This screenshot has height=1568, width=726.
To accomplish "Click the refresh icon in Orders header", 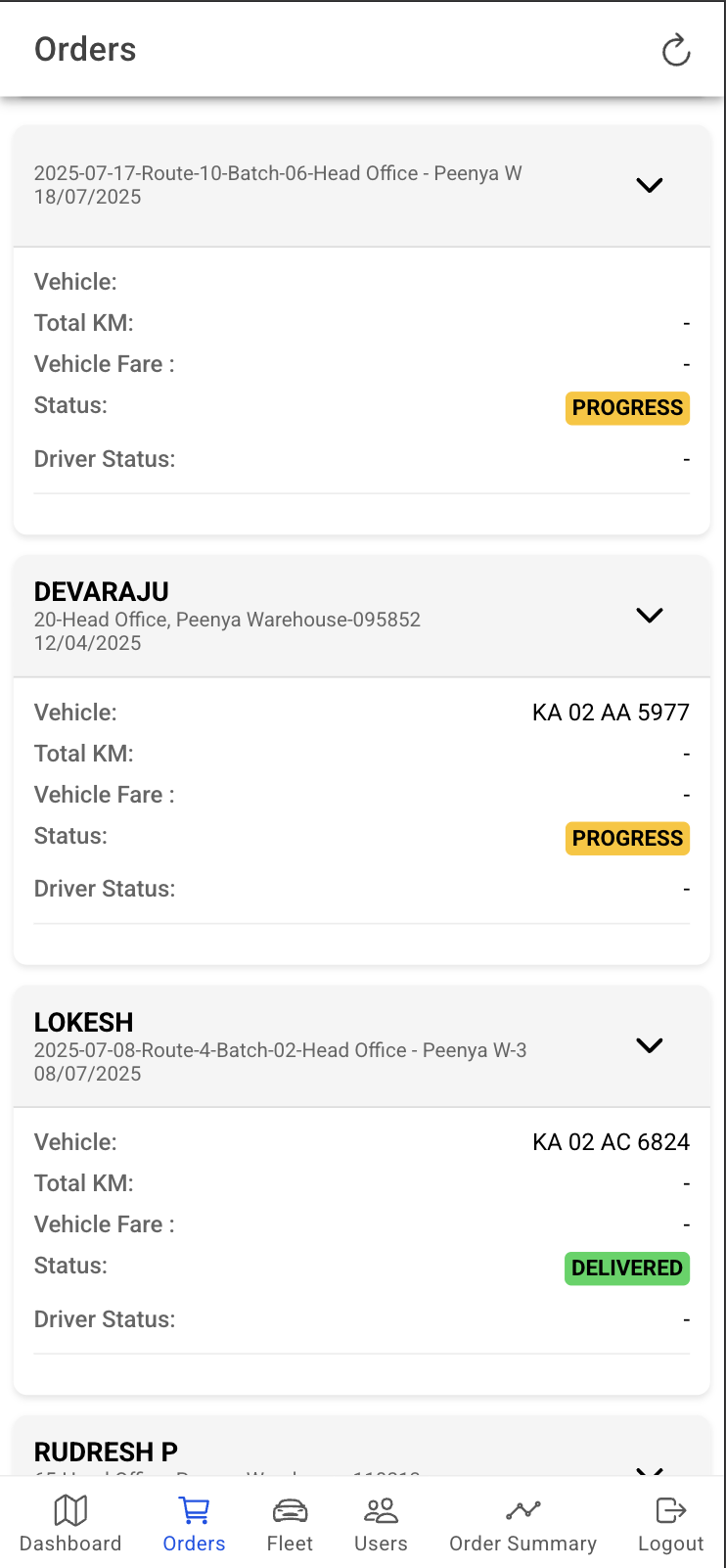I will pyautogui.click(x=676, y=50).
